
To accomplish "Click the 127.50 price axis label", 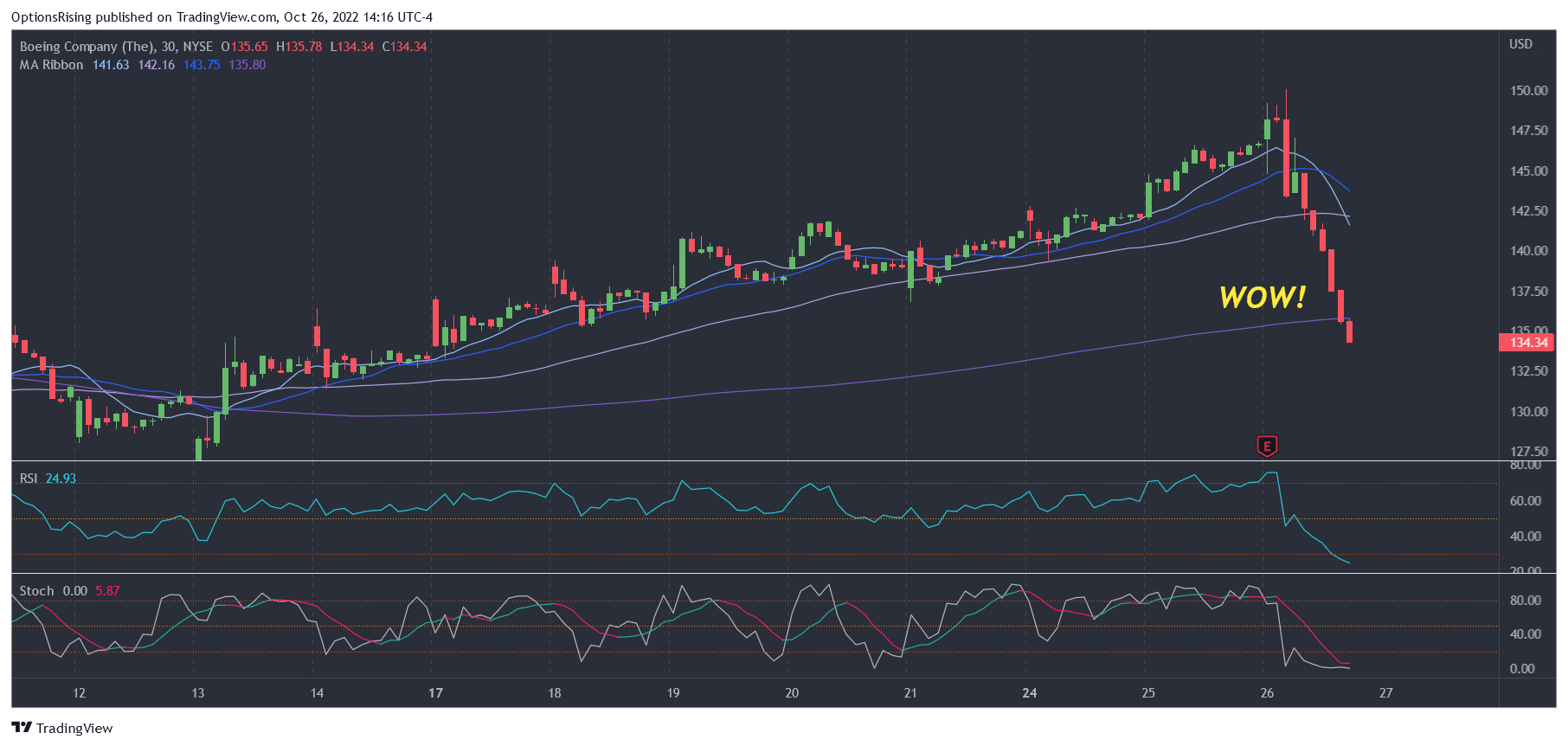I will coord(1529,452).
